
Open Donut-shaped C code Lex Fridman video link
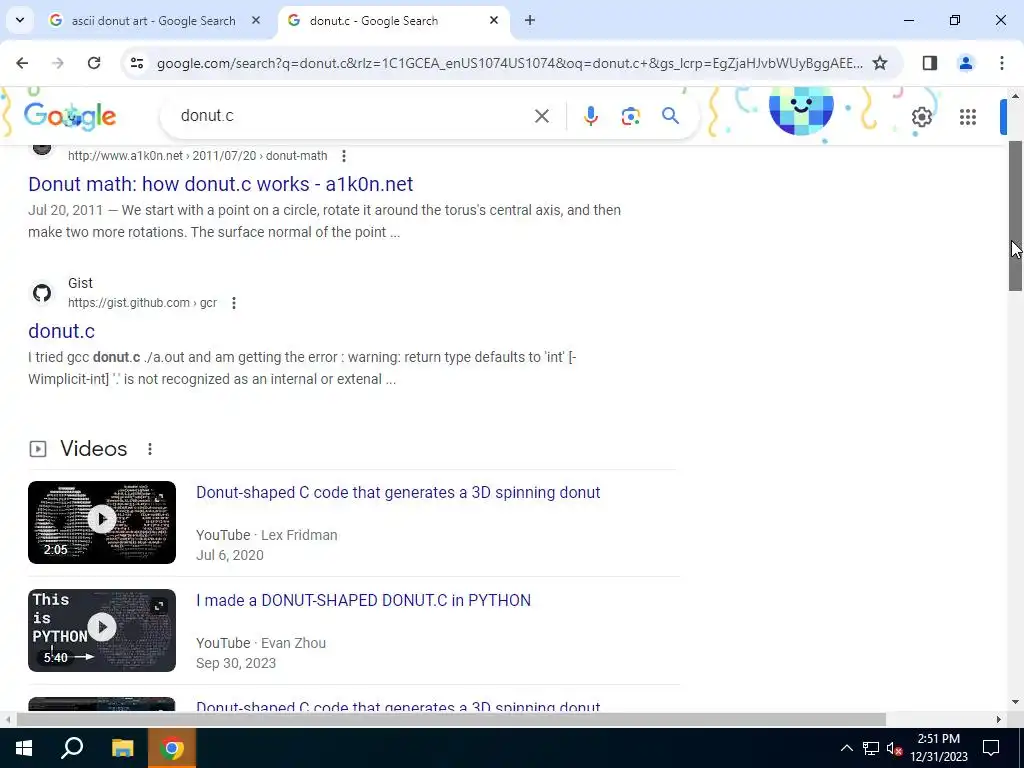(398, 492)
